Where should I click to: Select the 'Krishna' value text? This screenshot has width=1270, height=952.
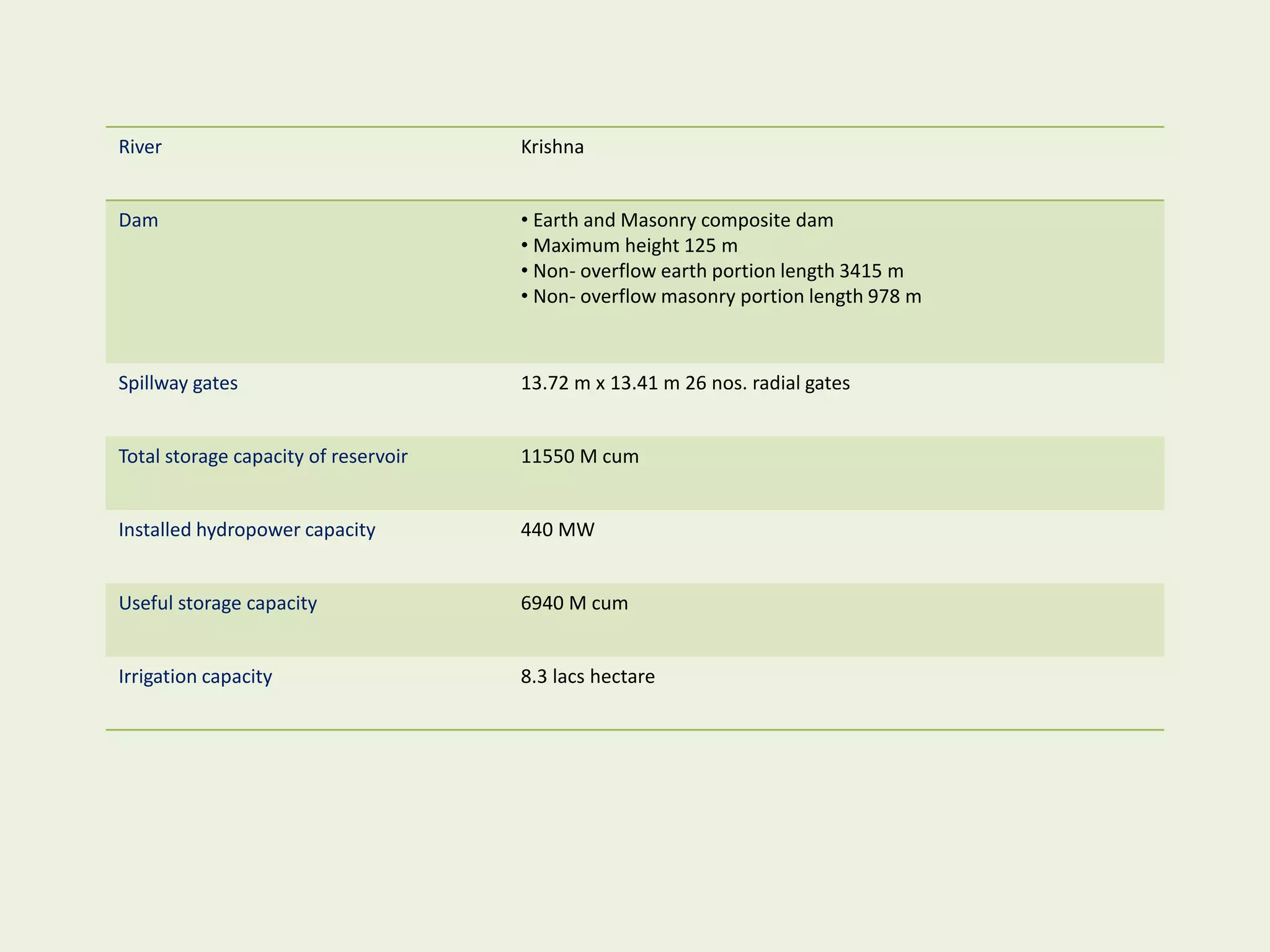point(552,147)
